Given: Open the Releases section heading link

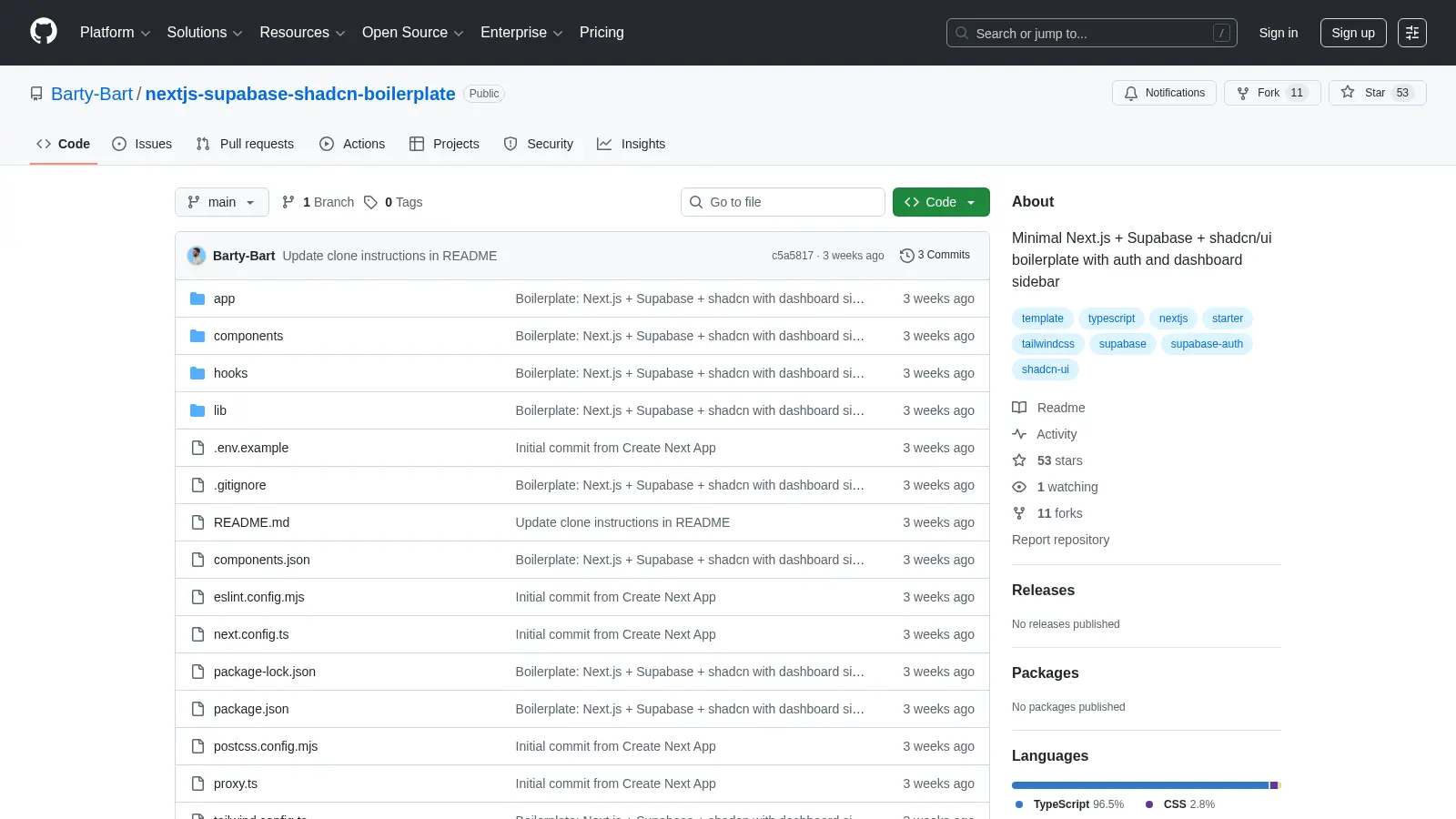Looking at the screenshot, I should 1043,590.
